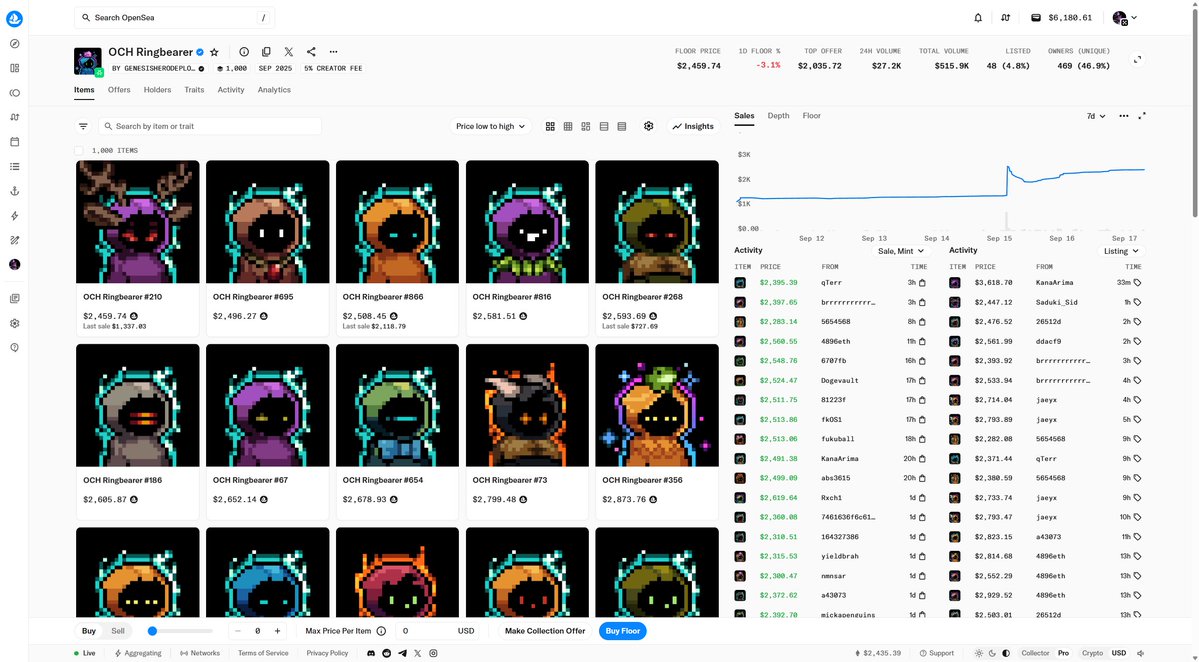Open the Price low to high sort dropdown
Image resolution: width=1199 pixels, height=662 pixels.
490,126
